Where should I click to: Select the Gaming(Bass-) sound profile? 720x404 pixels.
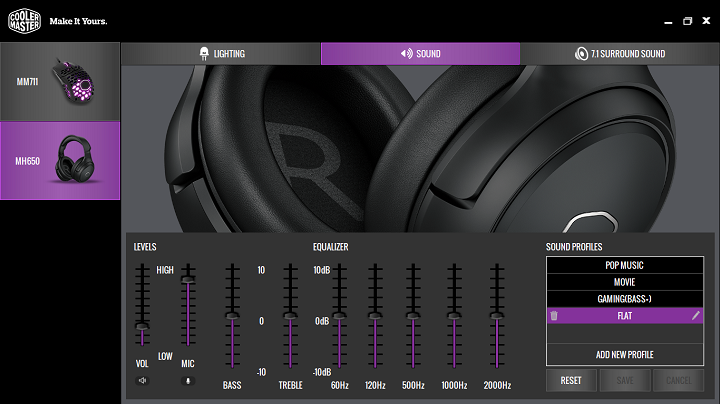coord(624,299)
